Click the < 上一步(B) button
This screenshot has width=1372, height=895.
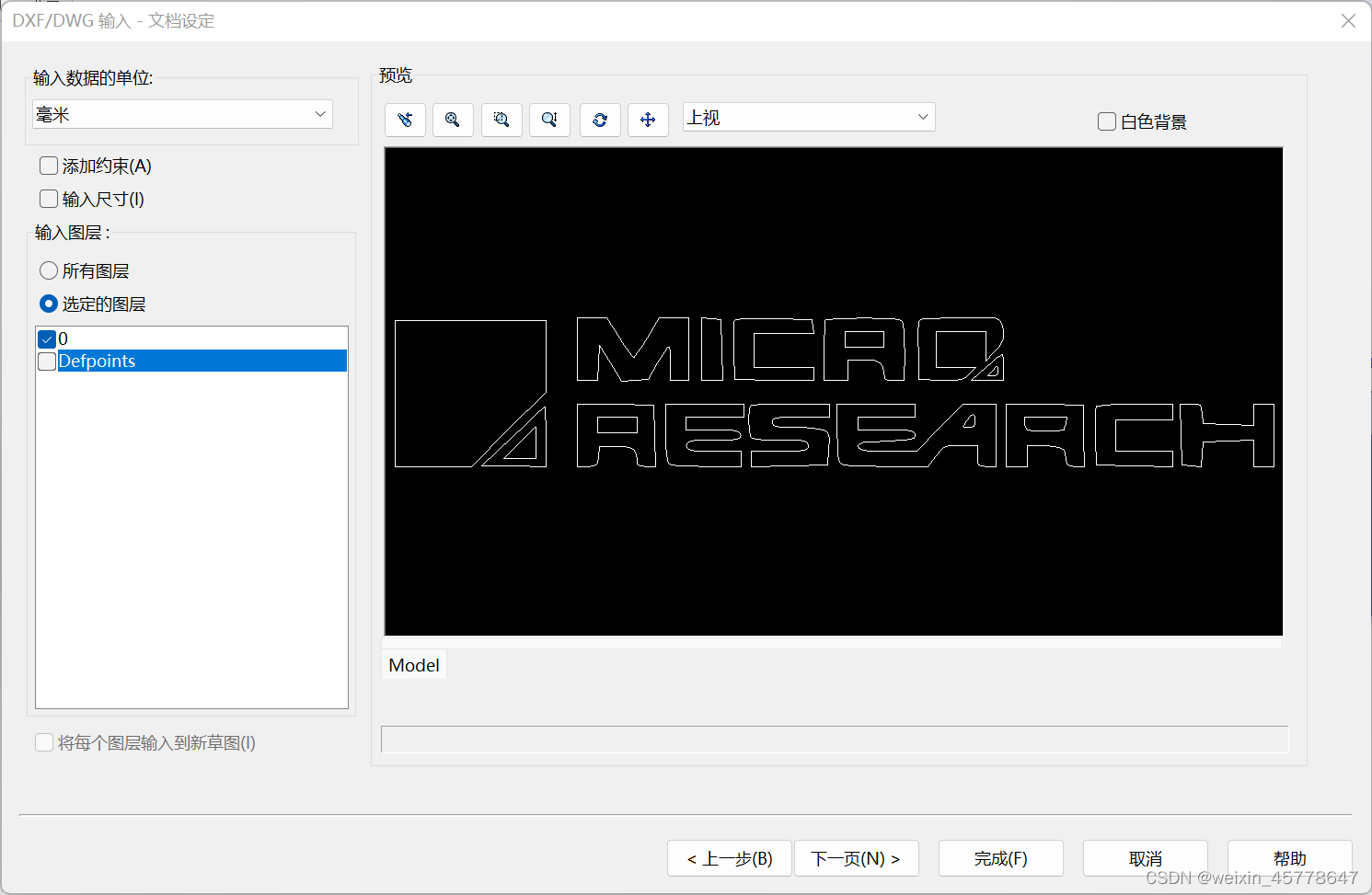730,858
